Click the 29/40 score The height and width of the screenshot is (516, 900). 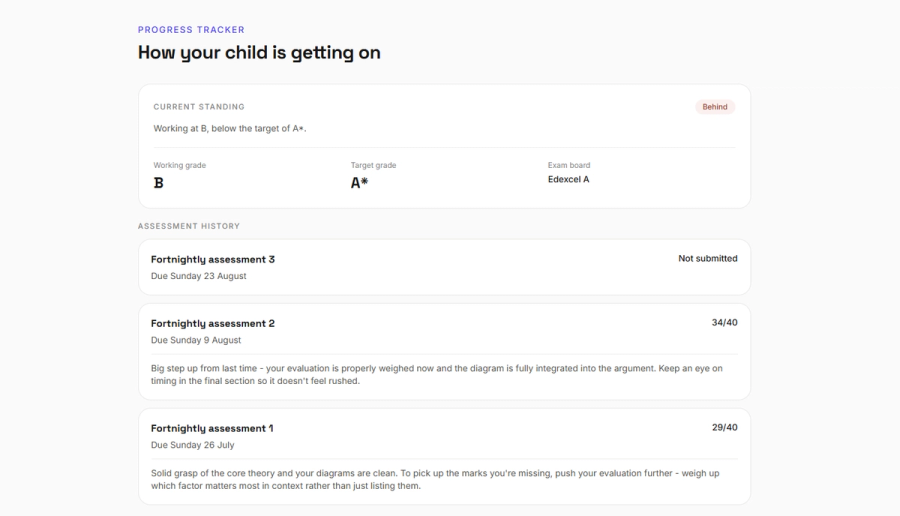click(x=724, y=428)
